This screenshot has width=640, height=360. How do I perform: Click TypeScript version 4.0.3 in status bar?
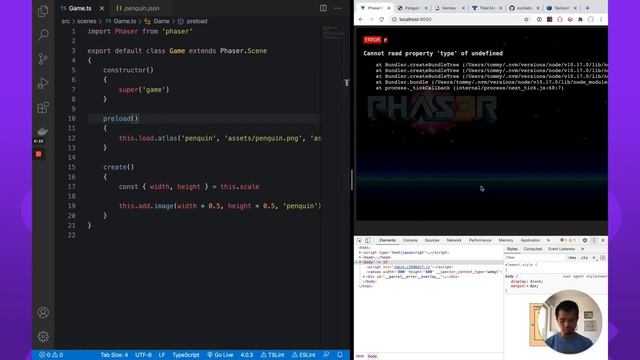247,355
